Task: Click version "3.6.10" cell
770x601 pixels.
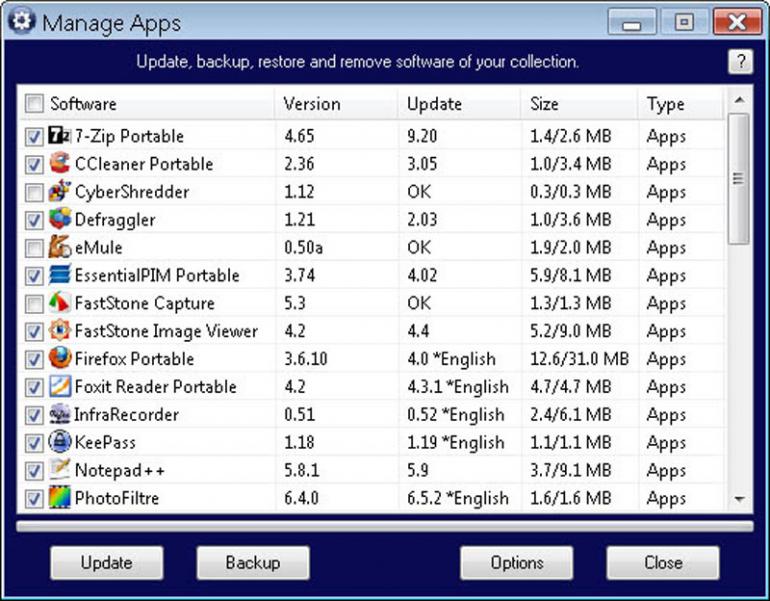Action: 306,359
